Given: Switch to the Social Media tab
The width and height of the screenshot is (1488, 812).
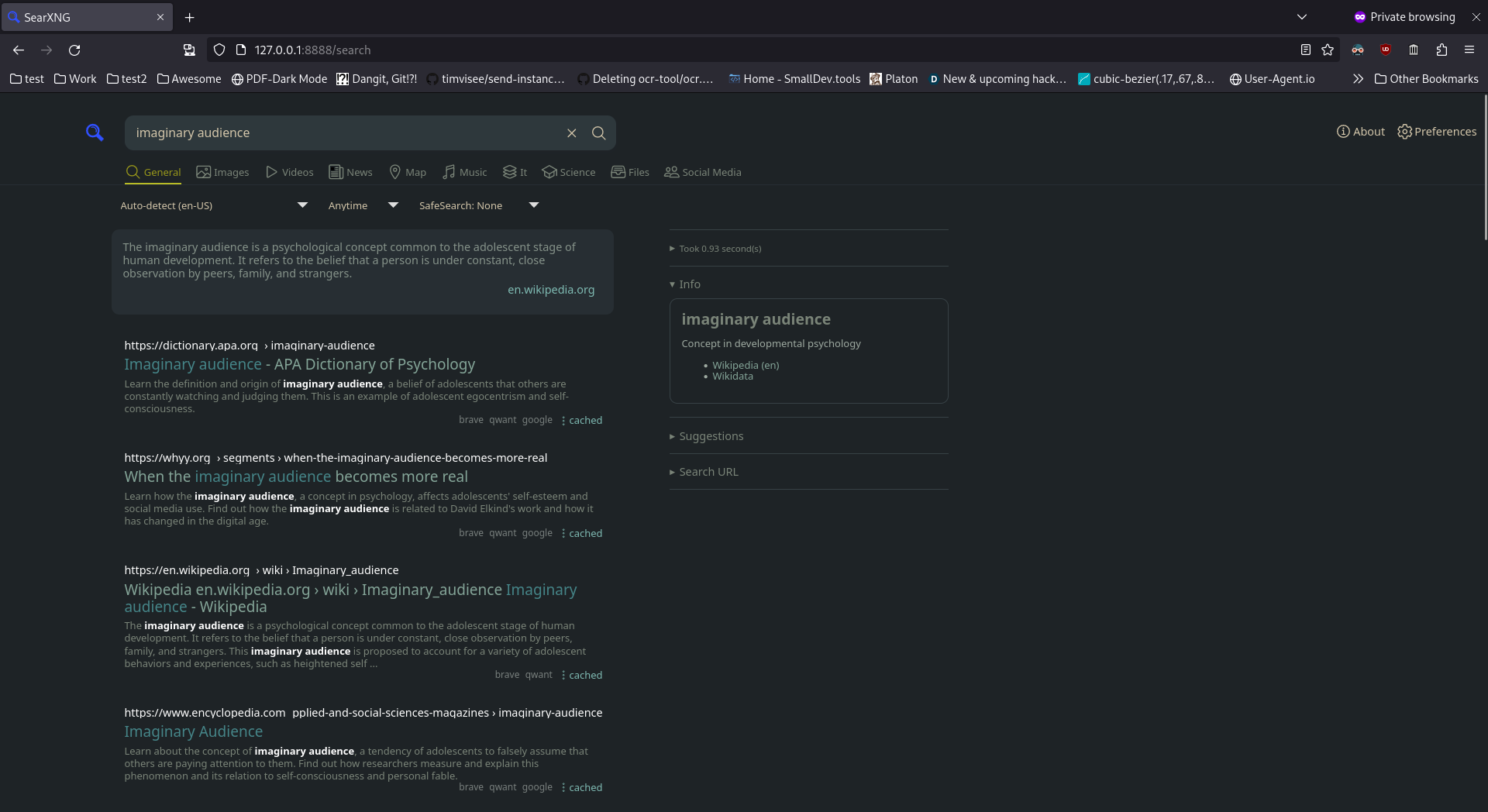Looking at the screenshot, I should pos(703,172).
